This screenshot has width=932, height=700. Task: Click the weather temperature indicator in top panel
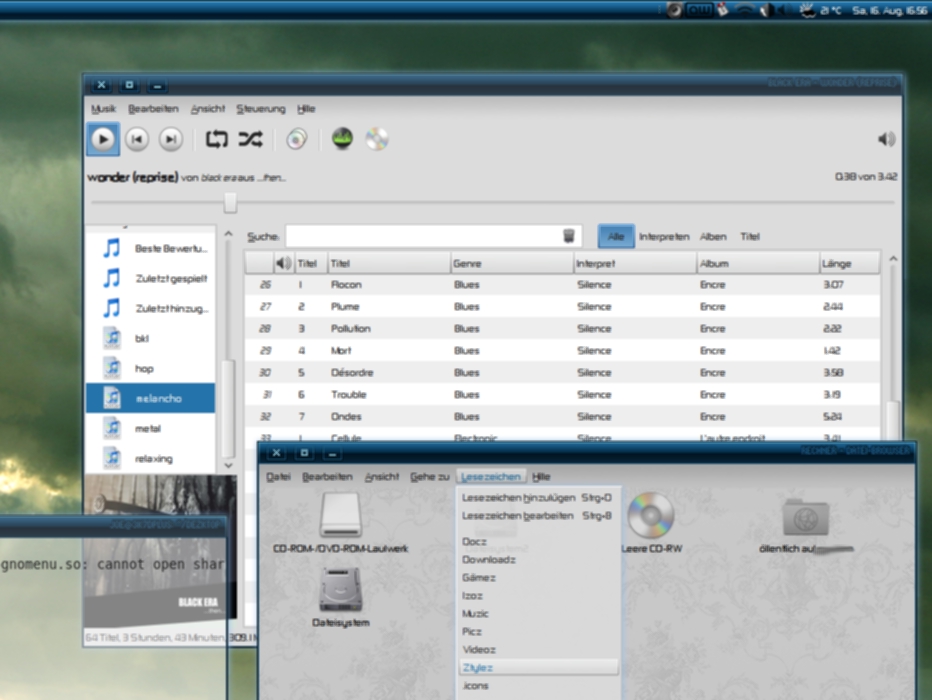[x=821, y=10]
